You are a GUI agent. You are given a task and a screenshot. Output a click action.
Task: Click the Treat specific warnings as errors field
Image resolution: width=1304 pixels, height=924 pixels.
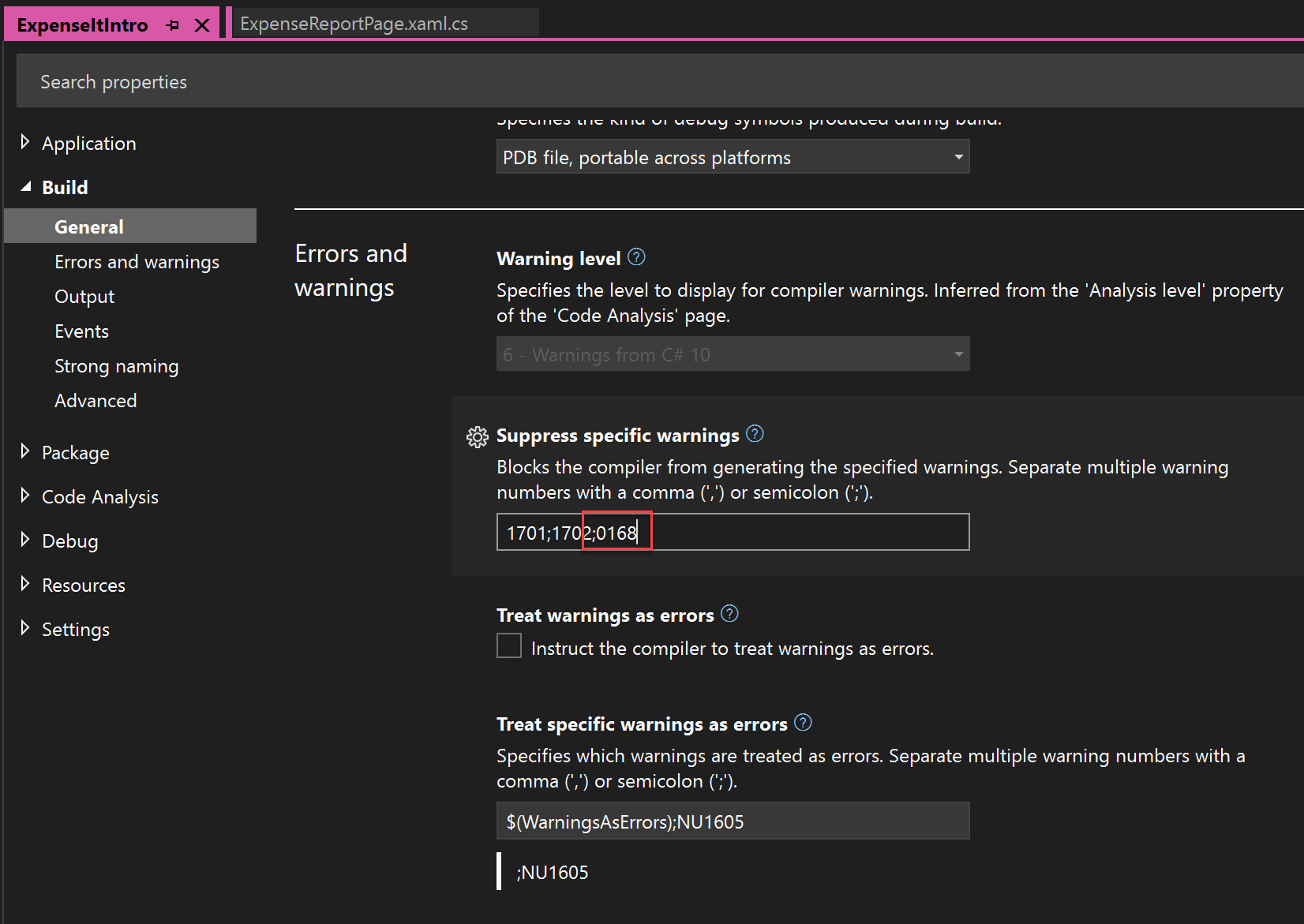click(x=732, y=821)
